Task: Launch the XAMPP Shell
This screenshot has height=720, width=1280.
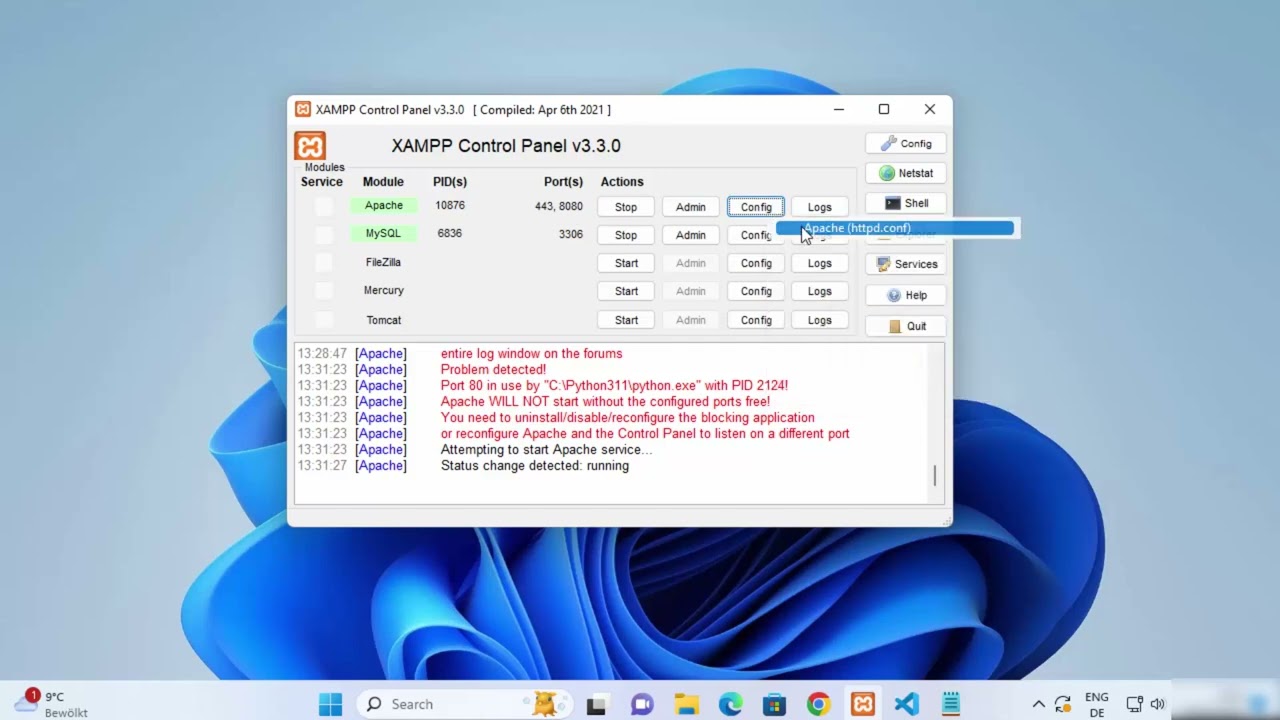Action: [905, 203]
